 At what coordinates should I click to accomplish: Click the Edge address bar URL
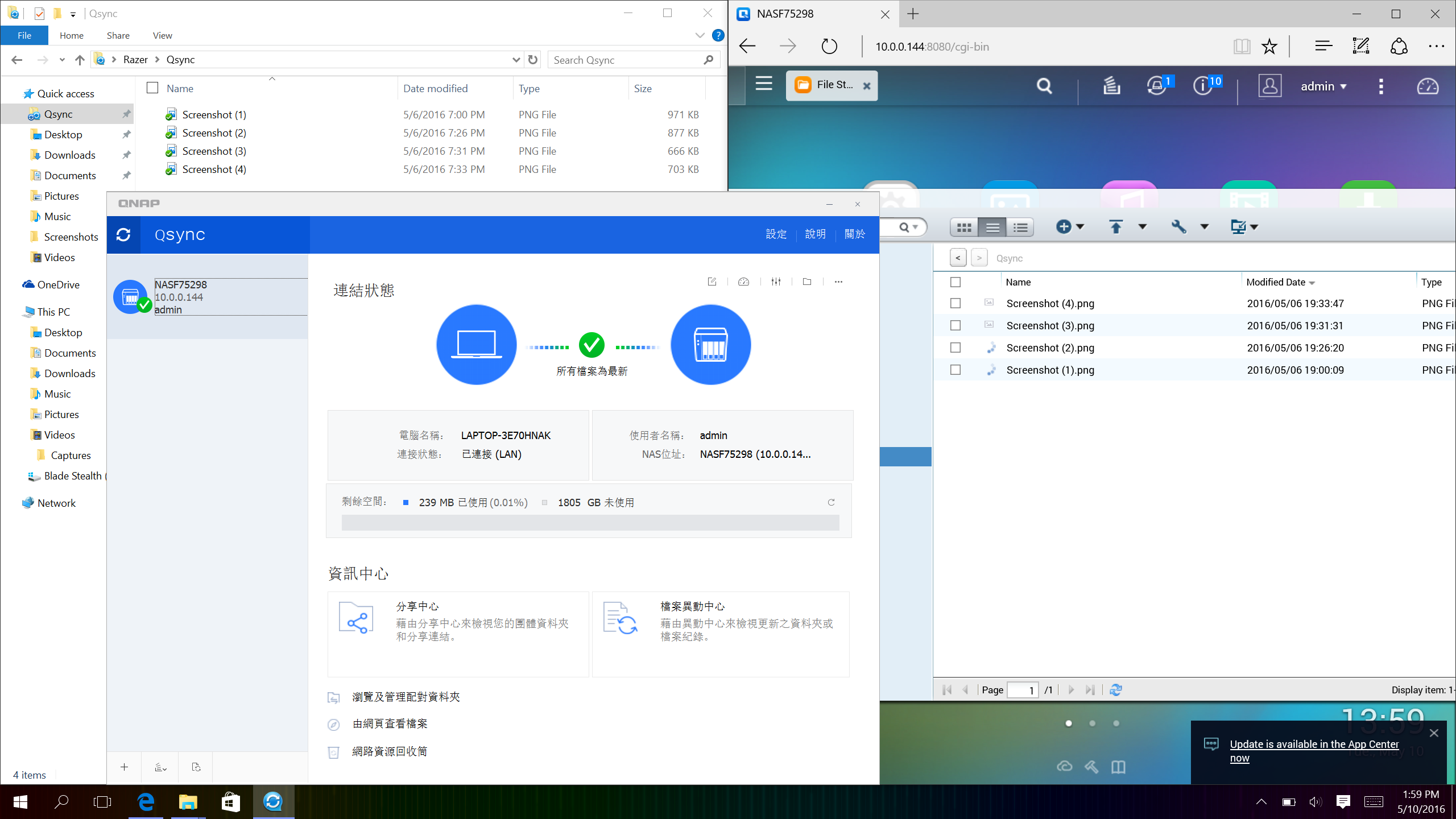pos(932,47)
